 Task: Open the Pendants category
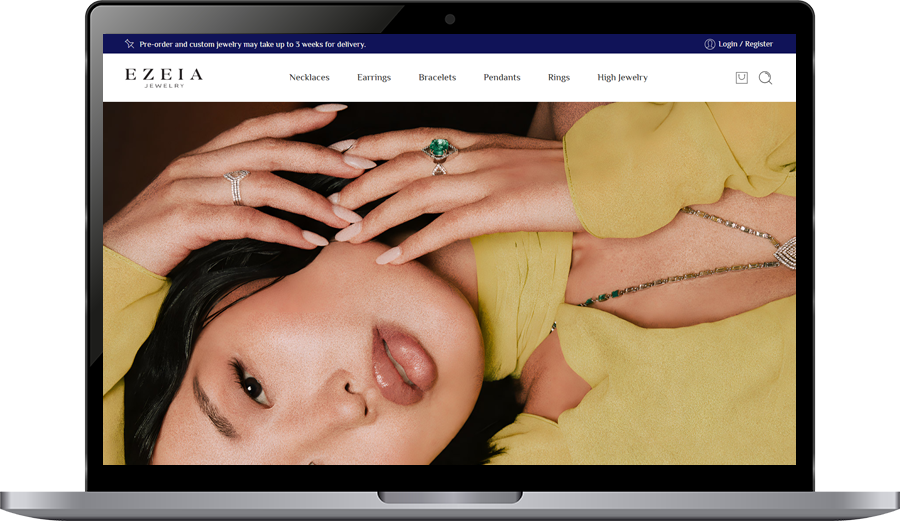click(502, 78)
